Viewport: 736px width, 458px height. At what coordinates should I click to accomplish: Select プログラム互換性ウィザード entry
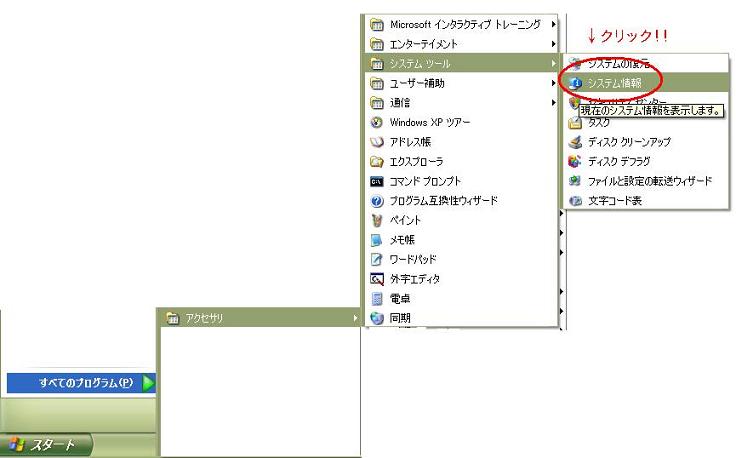[x=442, y=201]
